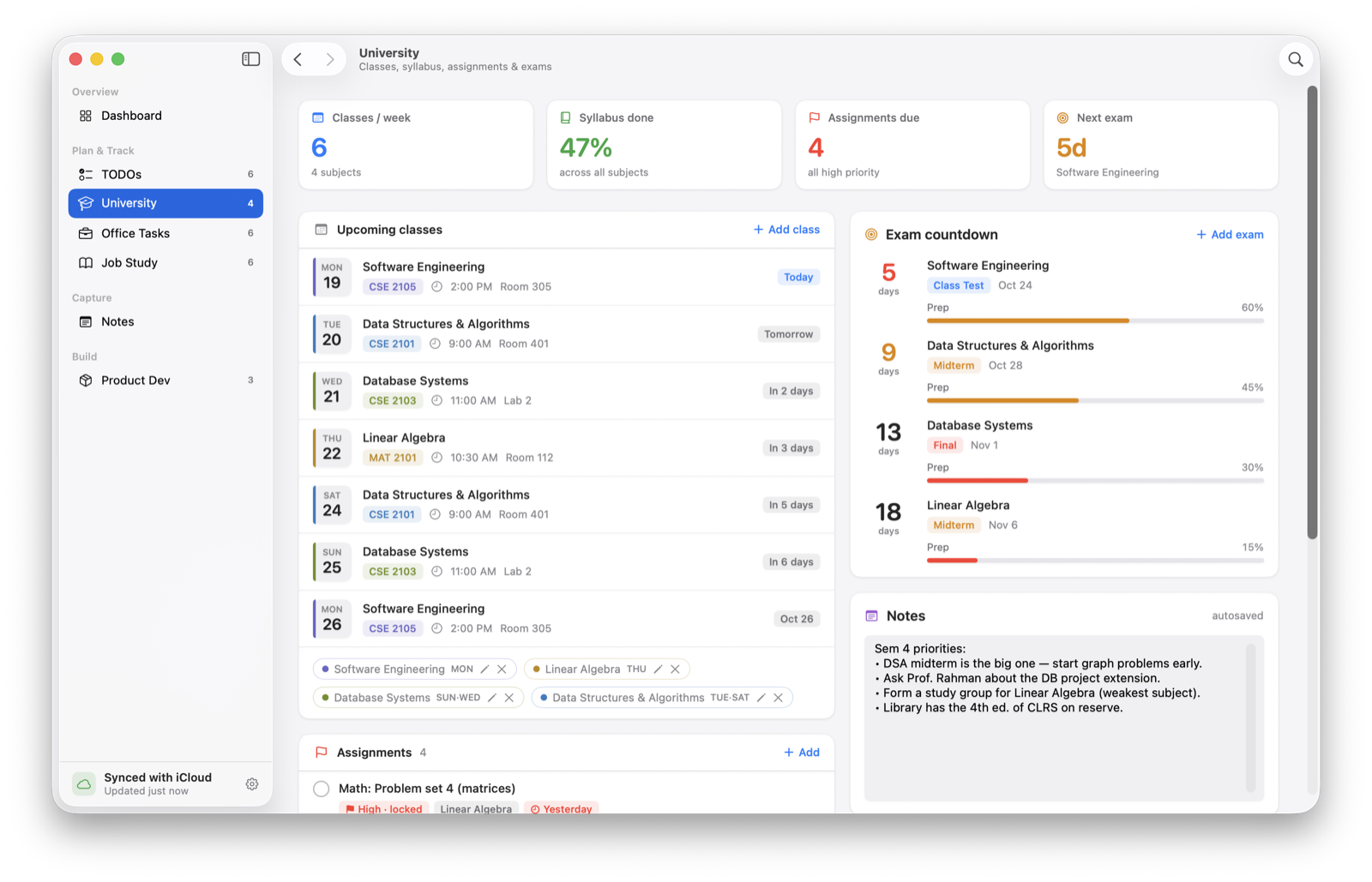Click the Add class button

click(786, 230)
